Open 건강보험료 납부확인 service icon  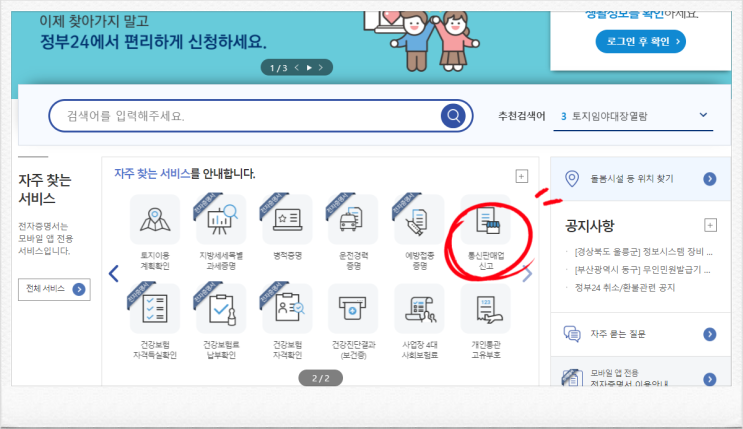click(221, 309)
